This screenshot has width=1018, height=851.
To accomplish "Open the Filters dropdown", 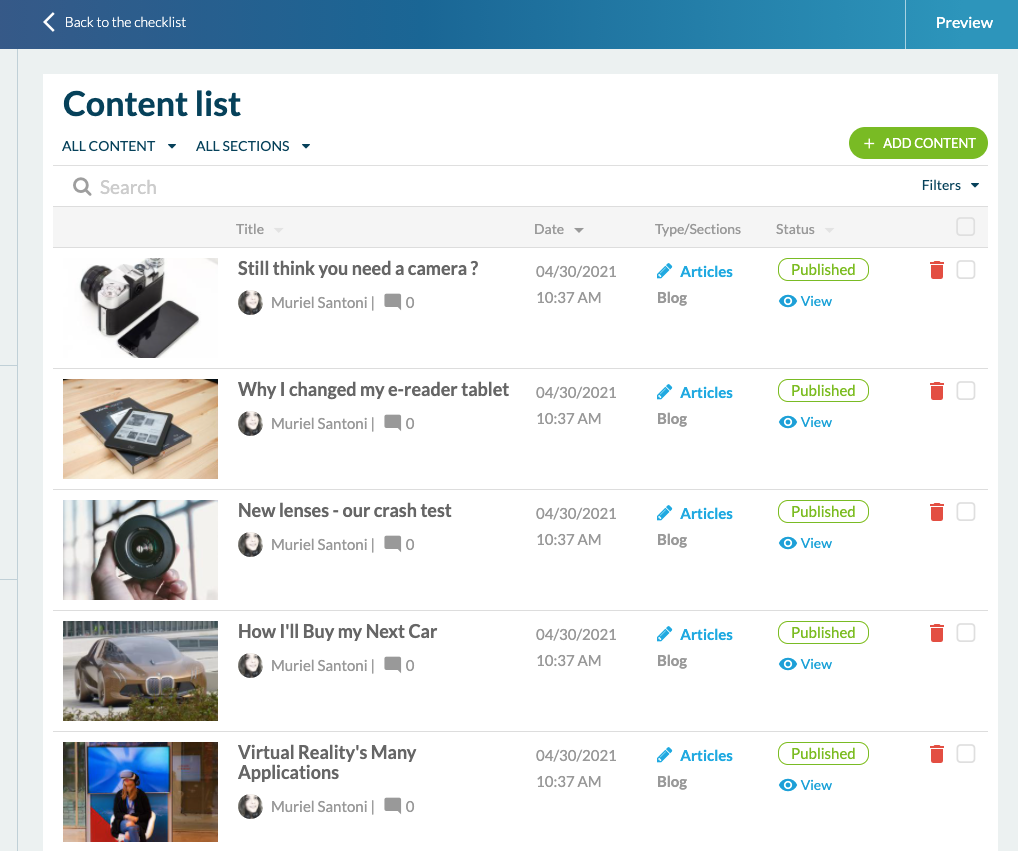I will (950, 185).
